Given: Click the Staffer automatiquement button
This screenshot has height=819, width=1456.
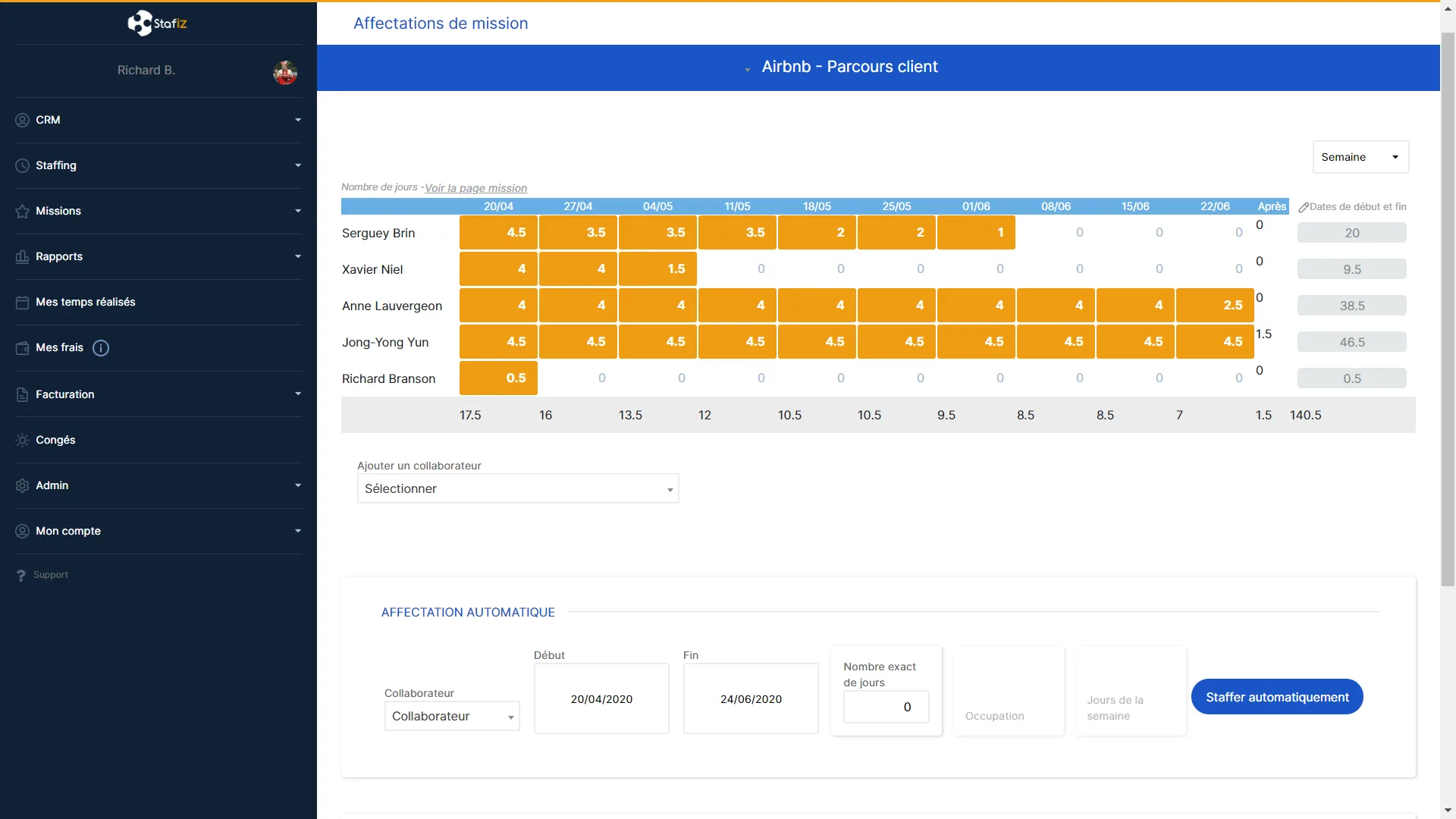Looking at the screenshot, I should pyautogui.click(x=1277, y=697).
